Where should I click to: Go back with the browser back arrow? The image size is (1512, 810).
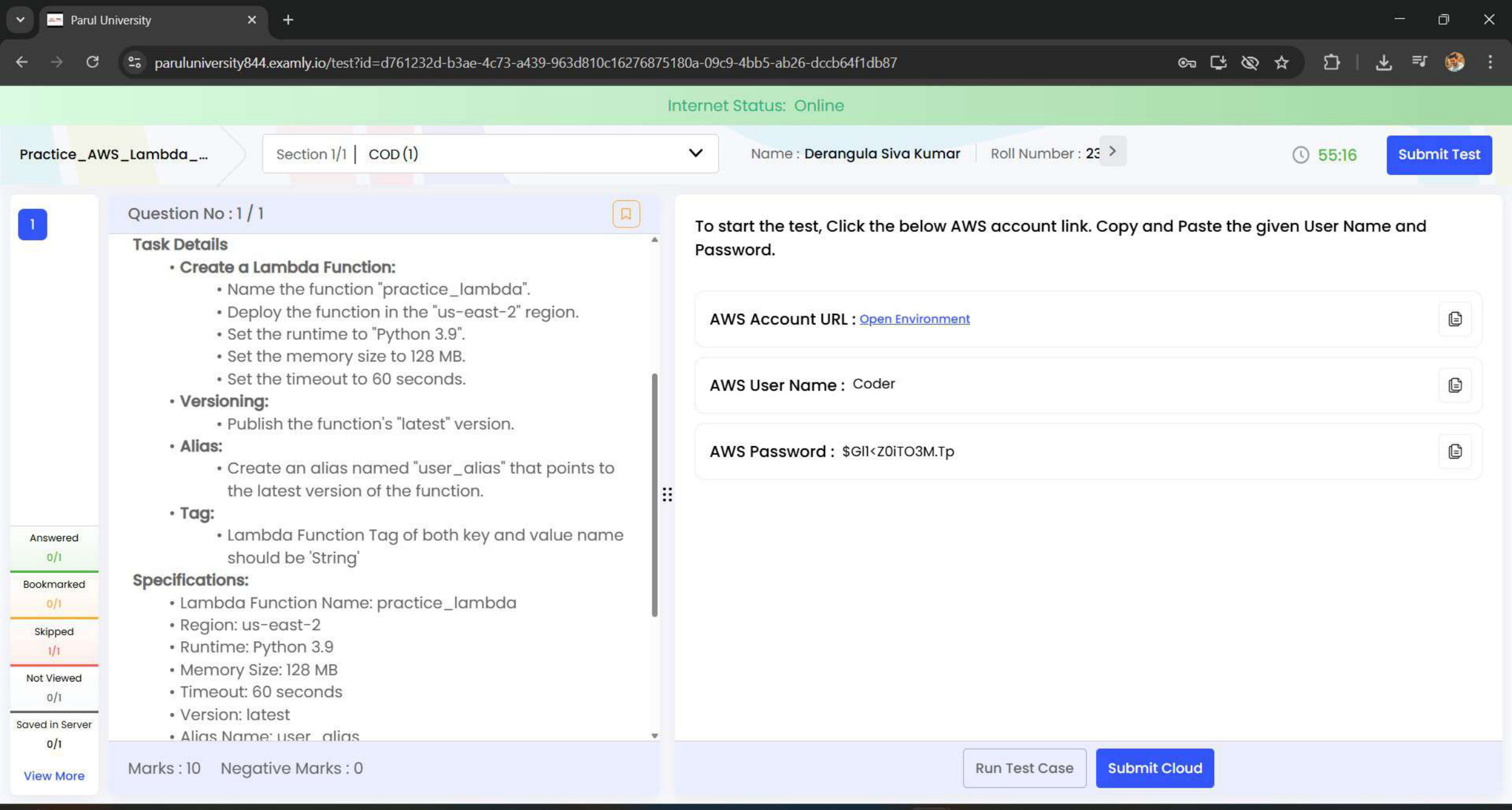click(x=22, y=62)
